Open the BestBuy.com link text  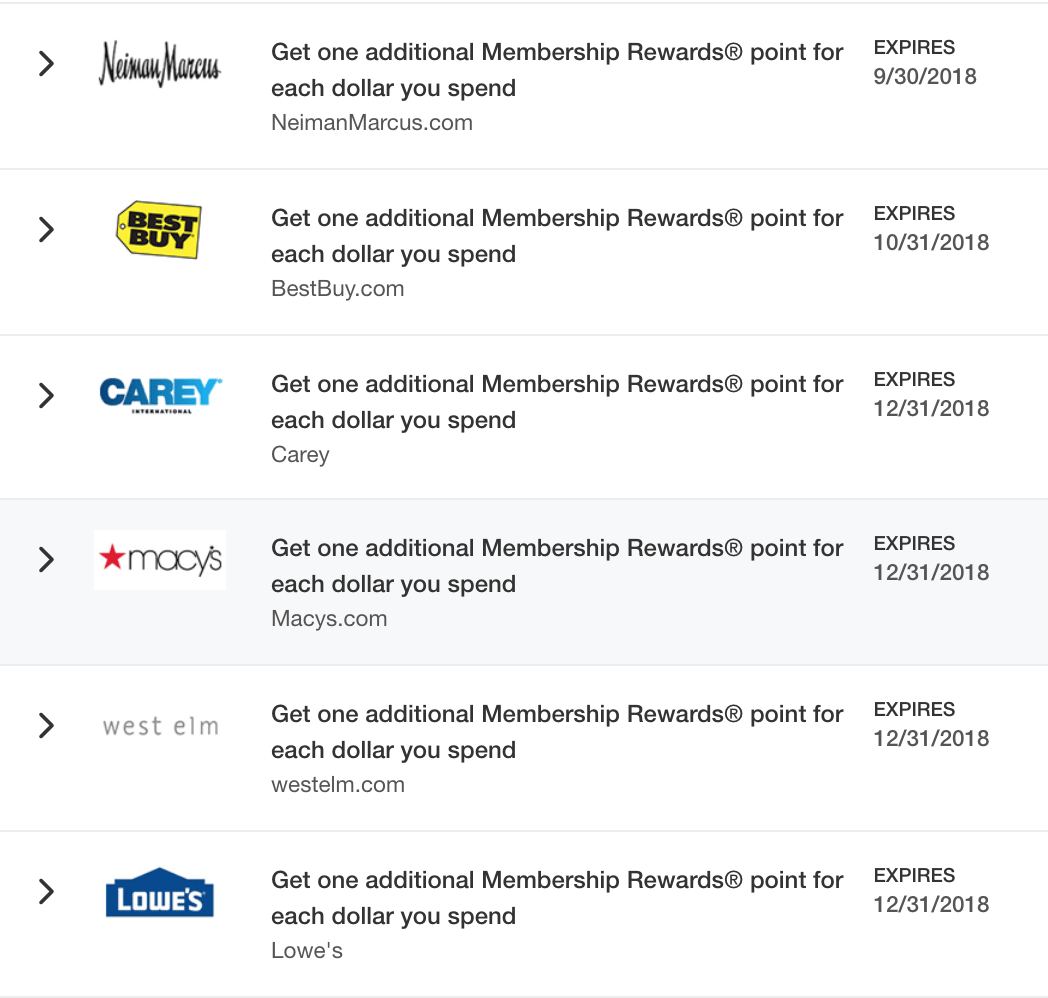coord(338,289)
